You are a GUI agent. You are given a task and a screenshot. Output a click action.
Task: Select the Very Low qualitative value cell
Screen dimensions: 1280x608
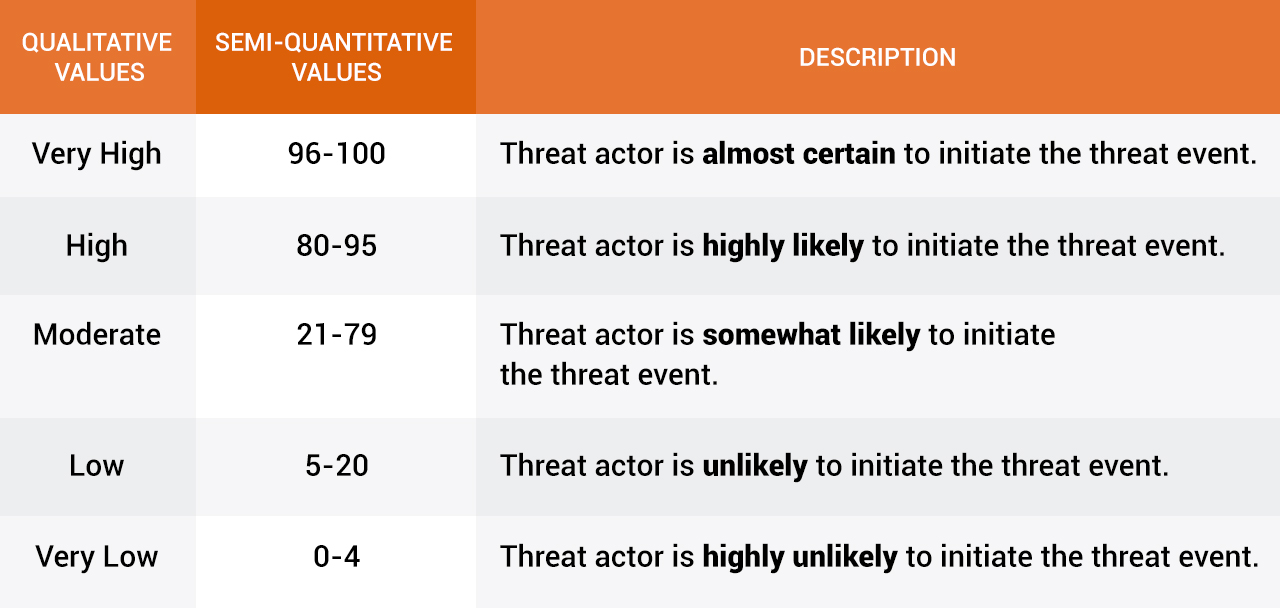click(x=97, y=557)
